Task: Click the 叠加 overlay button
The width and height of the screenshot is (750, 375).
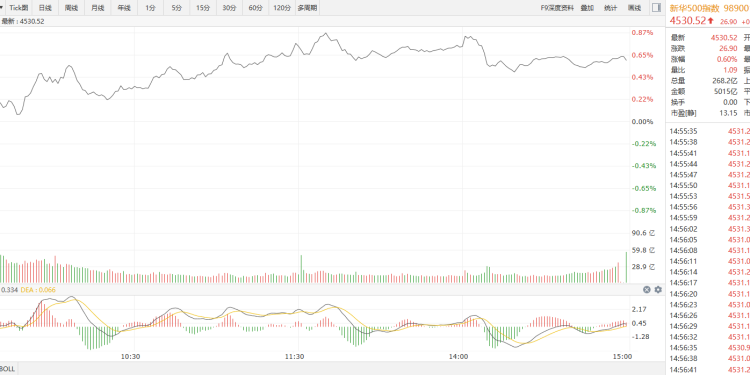Action: point(587,8)
